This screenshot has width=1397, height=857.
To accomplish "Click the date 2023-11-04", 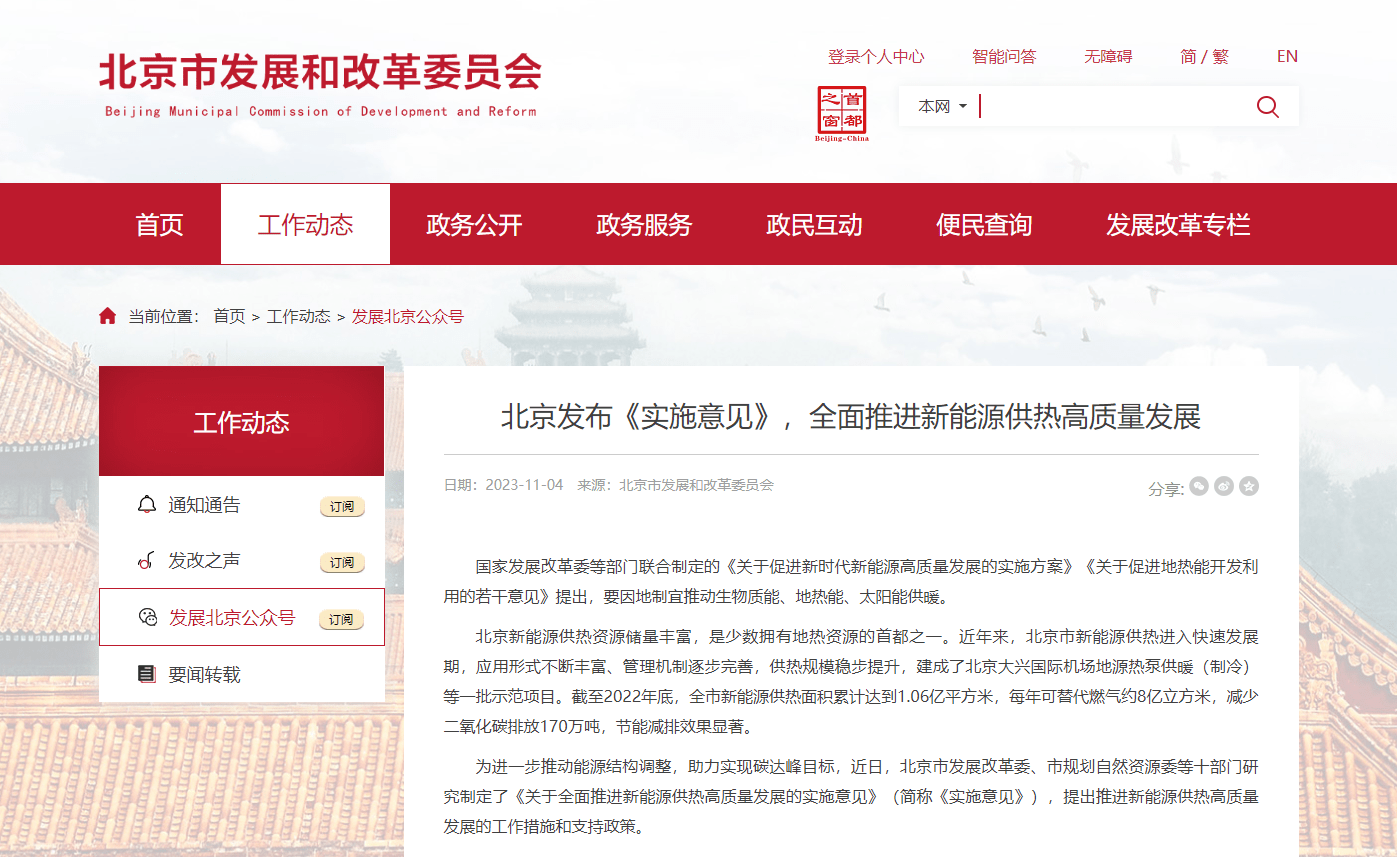I will pyautogui.click(x=524, y=485).
